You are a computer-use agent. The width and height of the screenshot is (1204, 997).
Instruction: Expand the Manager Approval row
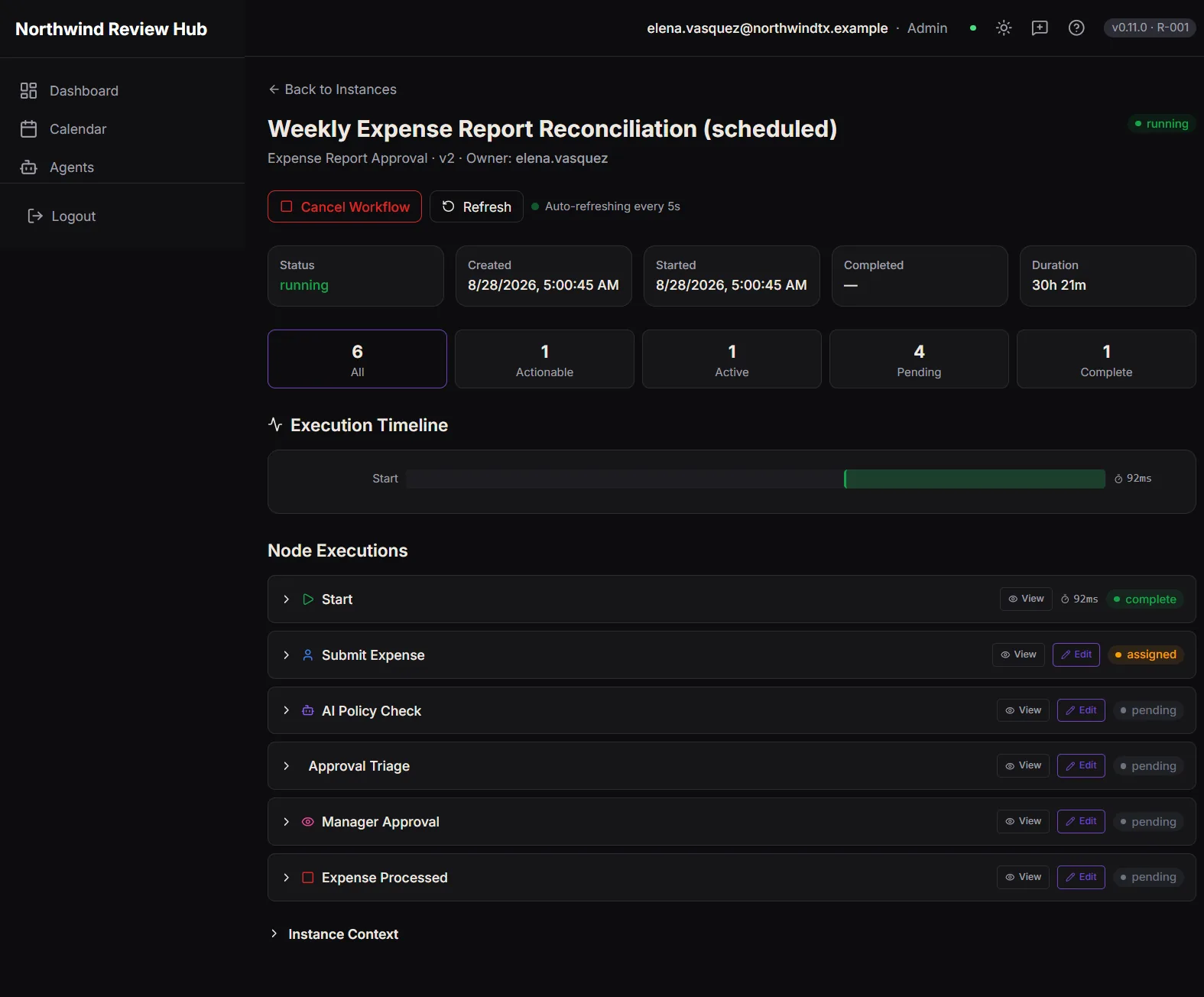point(287,822)
